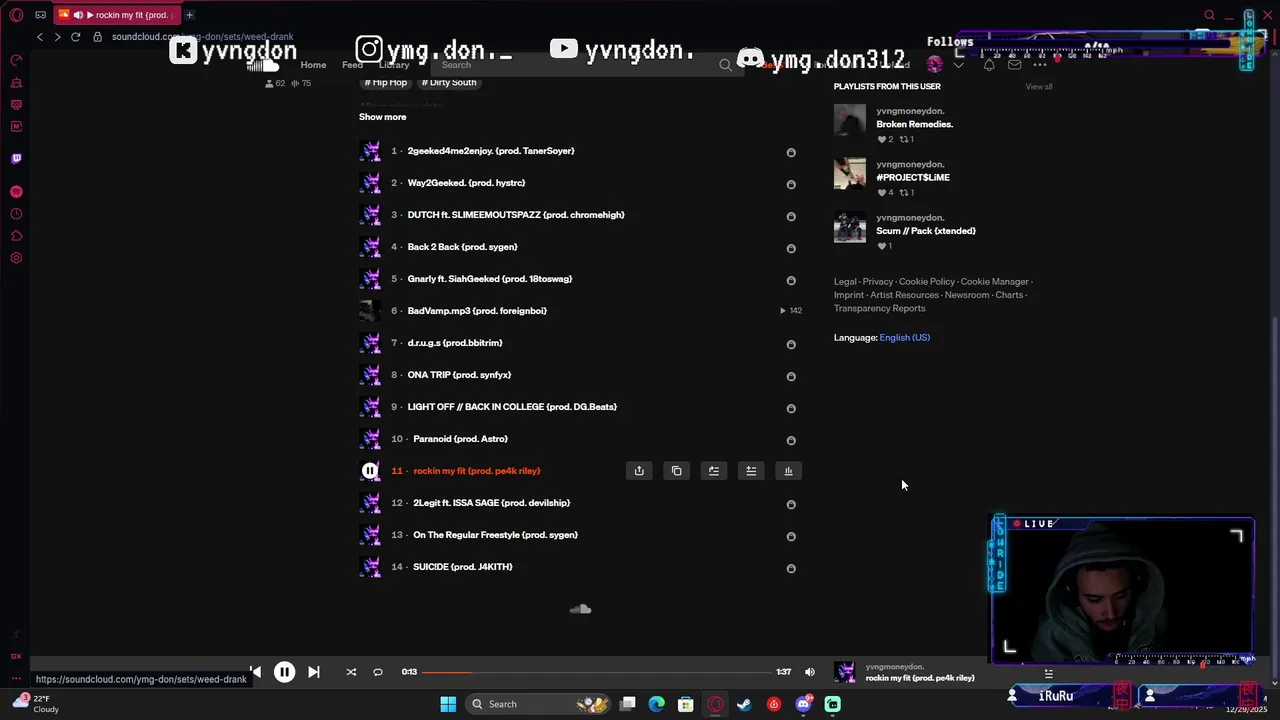Open Transparency Reports footer link
This screenshot has width=1280, height=720.
click(x=879, y=308)
